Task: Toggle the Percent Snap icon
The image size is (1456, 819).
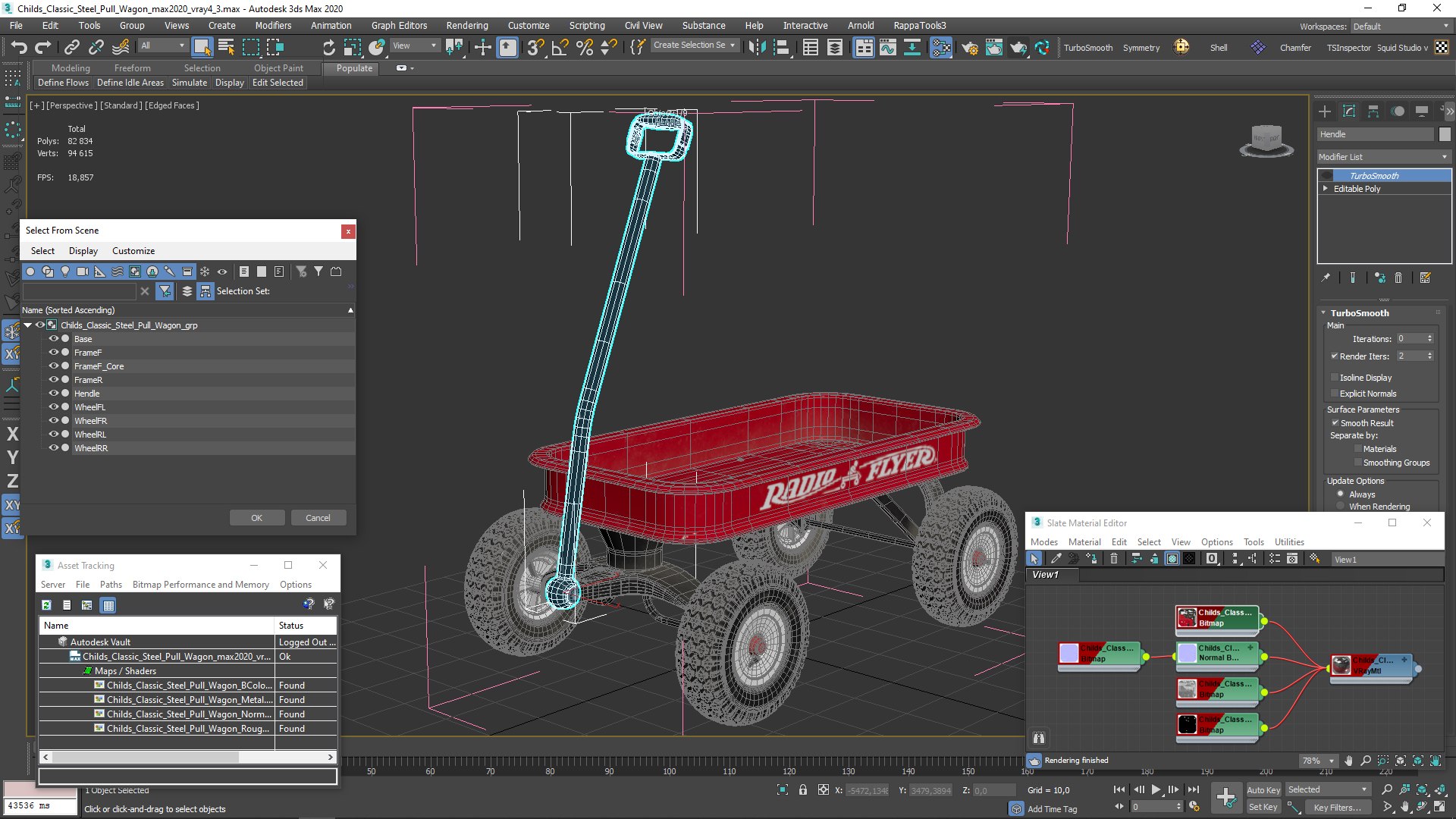Action: 585,47
